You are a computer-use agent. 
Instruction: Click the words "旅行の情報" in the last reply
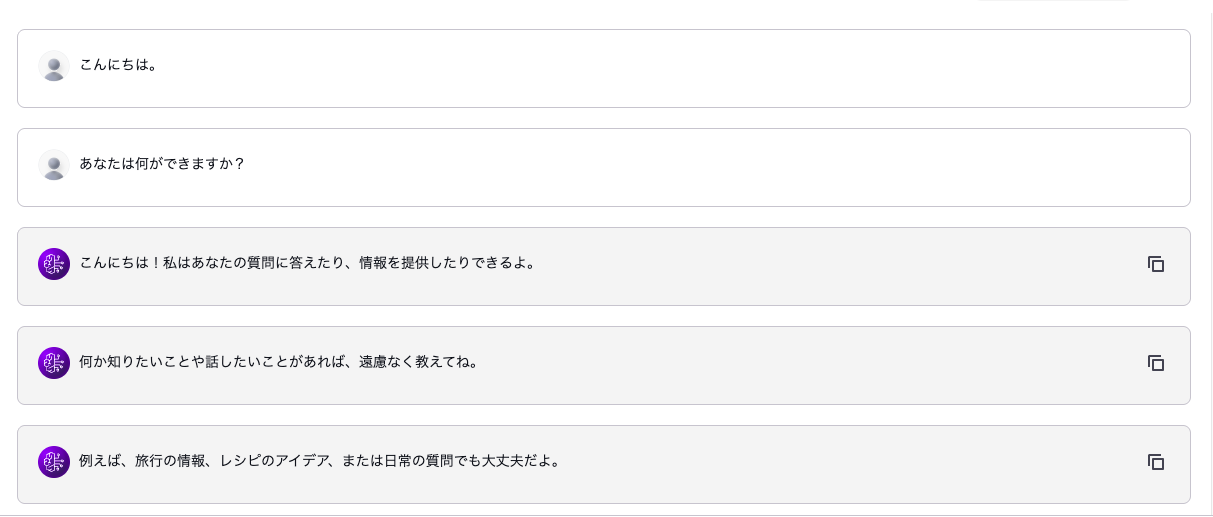[x=170, y=462]
